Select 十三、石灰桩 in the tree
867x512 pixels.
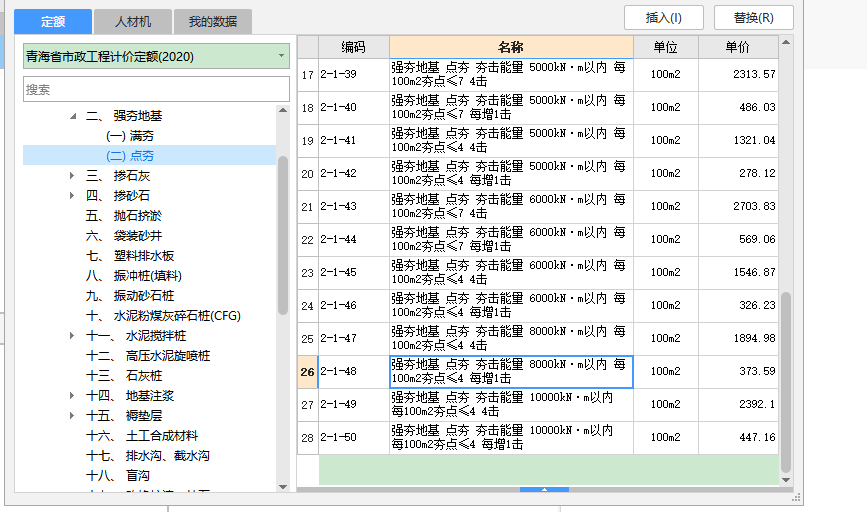point(124,375)
